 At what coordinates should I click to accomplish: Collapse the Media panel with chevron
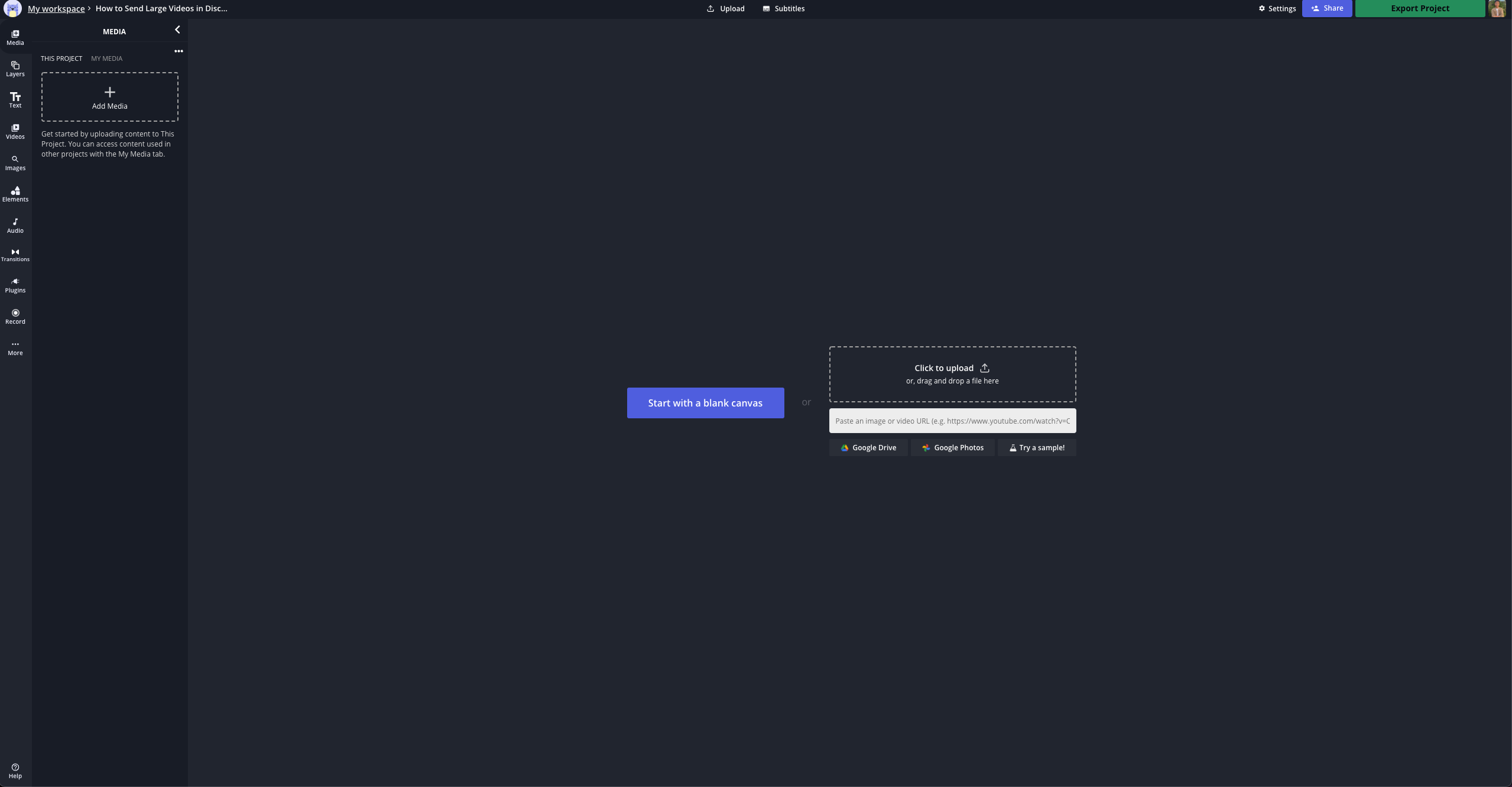177,30
